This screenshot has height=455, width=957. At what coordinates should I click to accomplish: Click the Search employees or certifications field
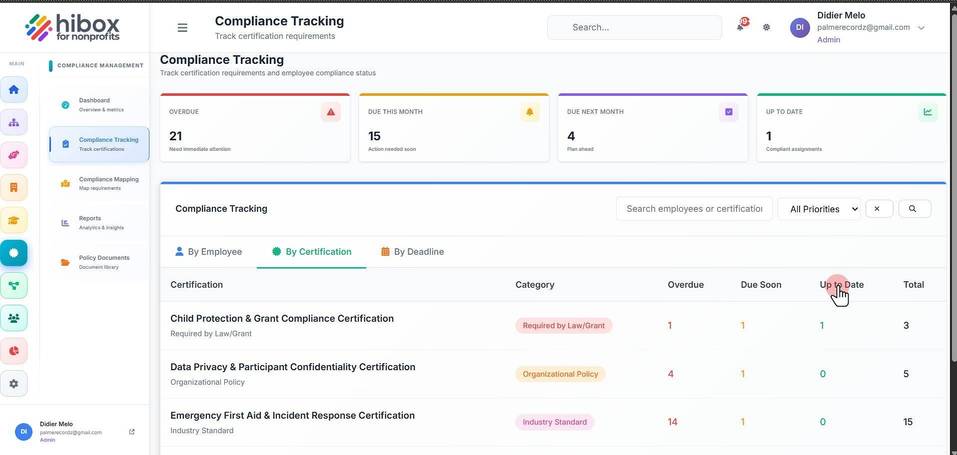coord(694,209)
